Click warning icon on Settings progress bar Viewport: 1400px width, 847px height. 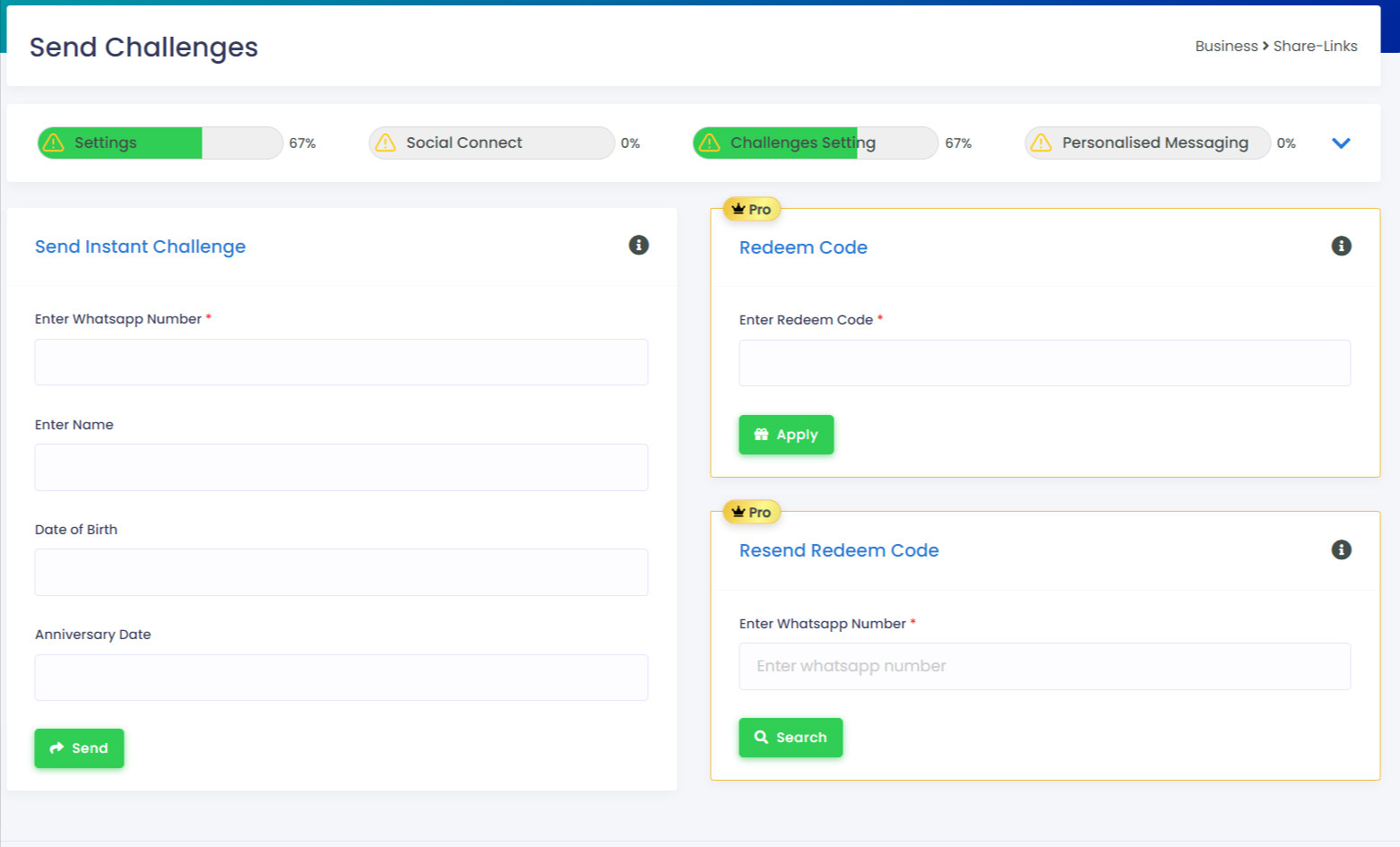click(54, 143)
